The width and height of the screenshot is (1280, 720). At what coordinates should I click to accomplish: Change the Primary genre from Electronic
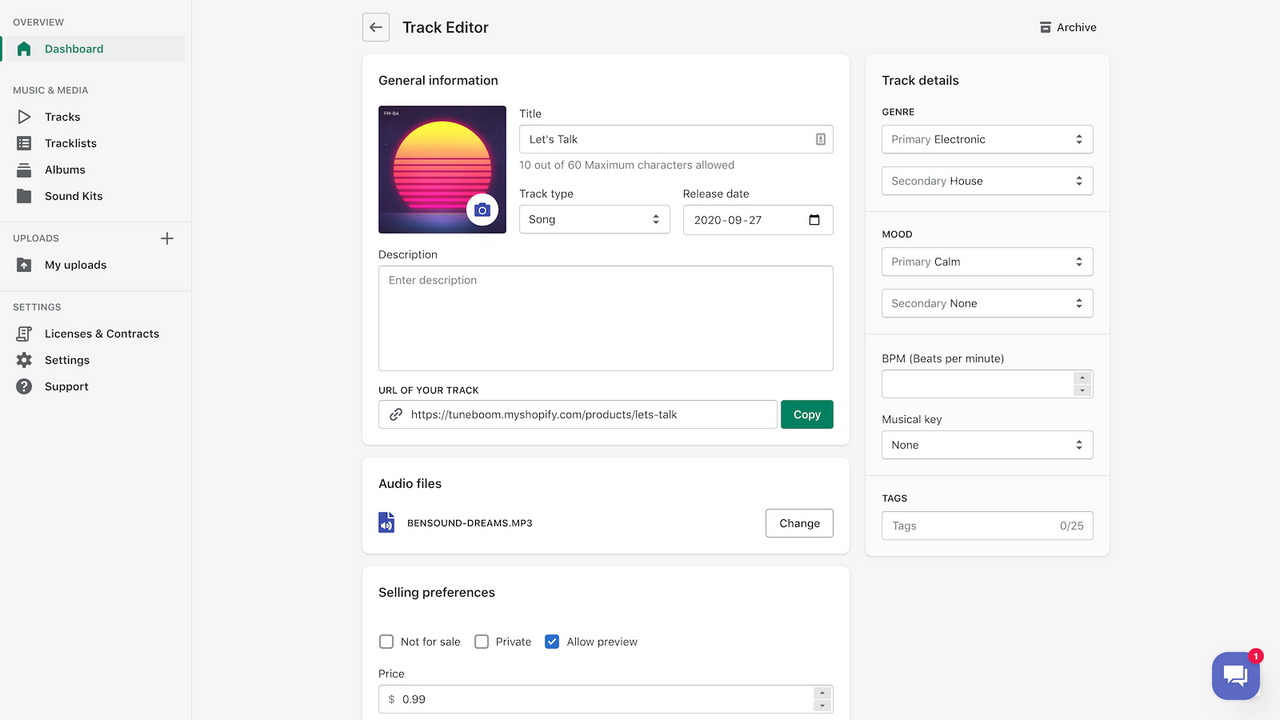point(987,139)
